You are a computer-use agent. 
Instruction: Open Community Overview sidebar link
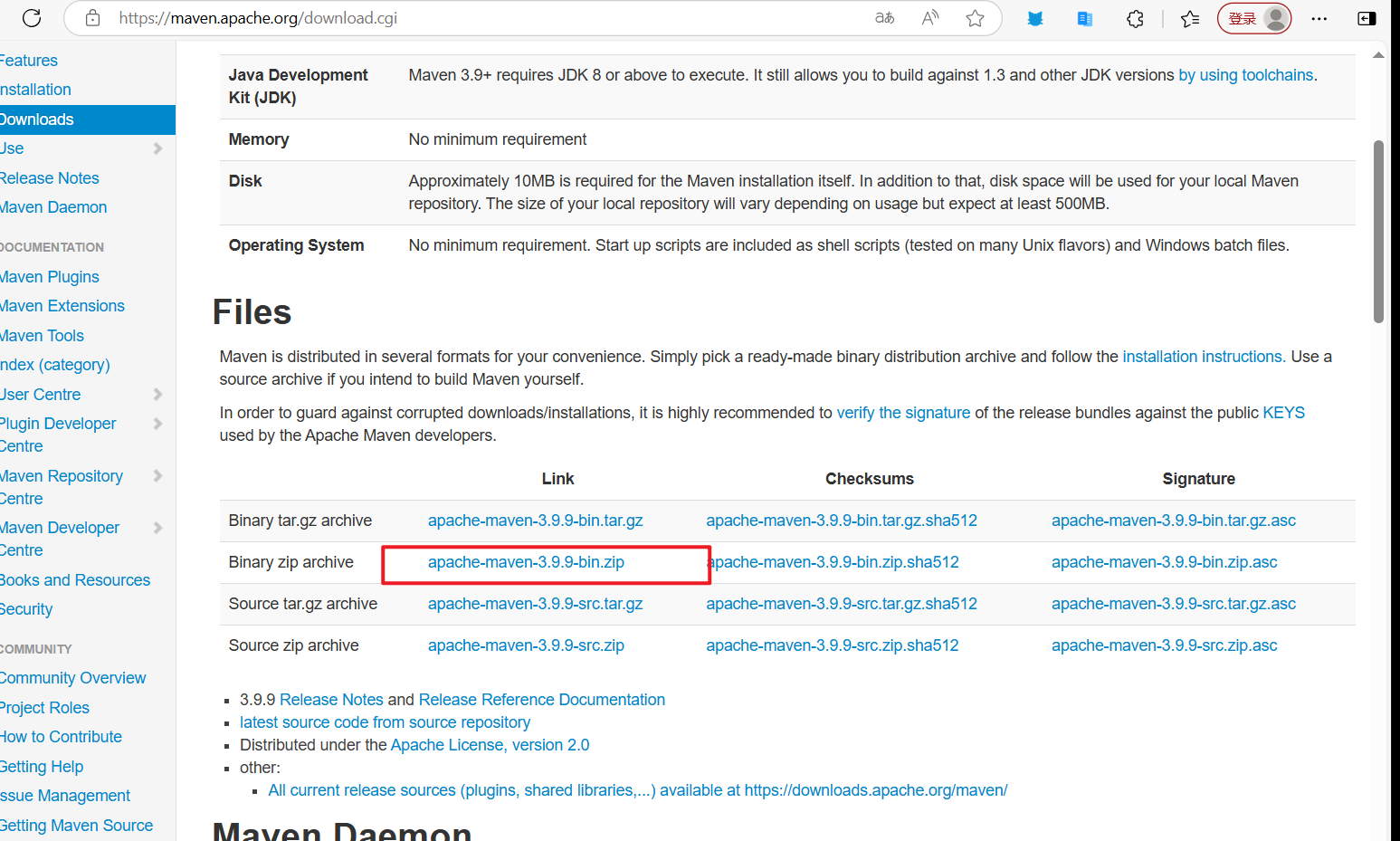(73, 678)
